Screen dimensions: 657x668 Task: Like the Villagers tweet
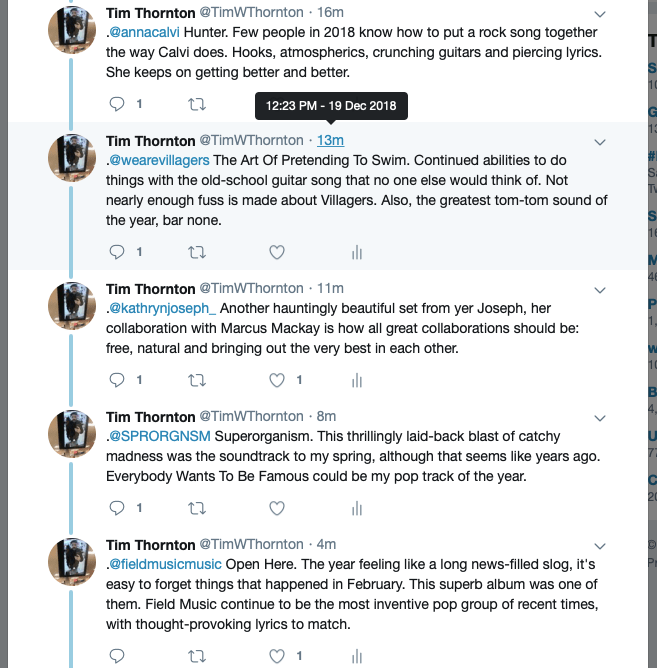click(x=279, y=252)
